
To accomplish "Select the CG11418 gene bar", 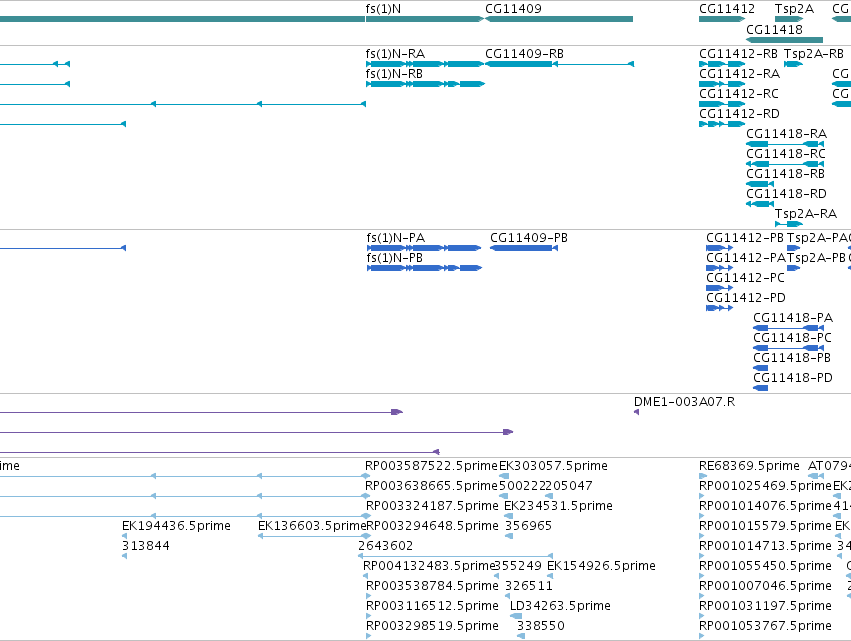I will coord(784,40).
